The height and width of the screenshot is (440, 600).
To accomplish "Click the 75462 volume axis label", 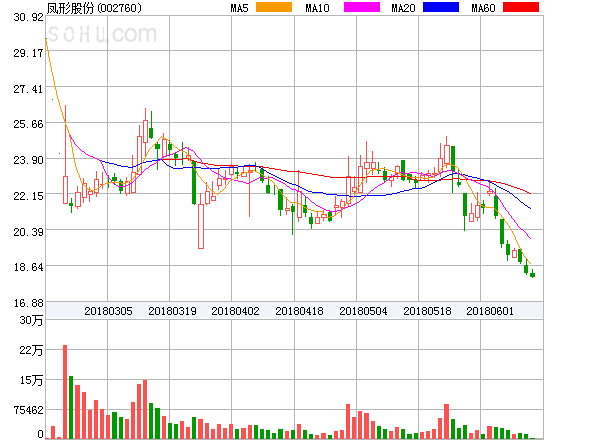I will click(x=28, y=410).
